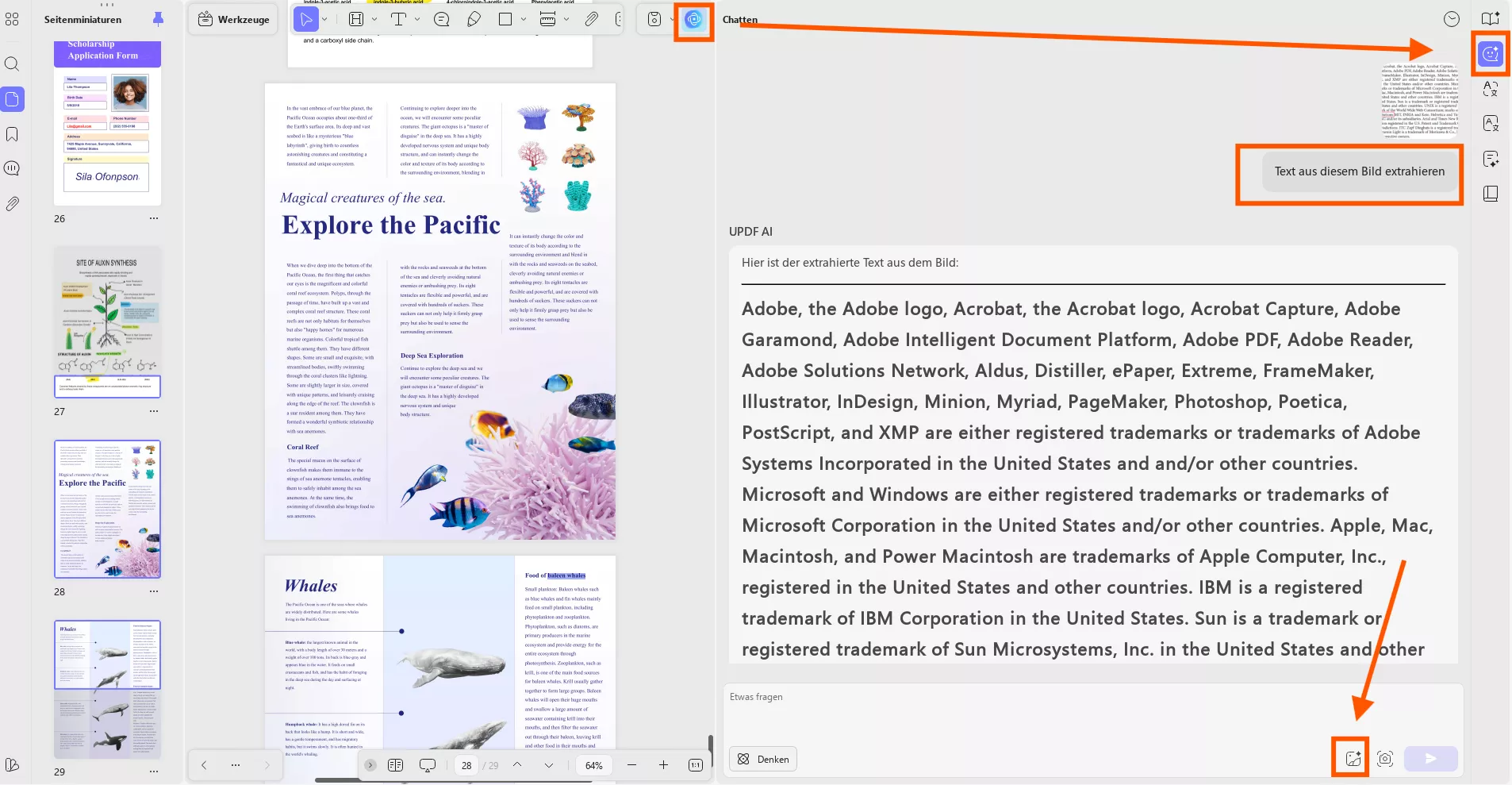Viewport: 1512px width, 785px height.
Task: Click the screenshot capture icon in the chat box
Action: pos(1385,759)
